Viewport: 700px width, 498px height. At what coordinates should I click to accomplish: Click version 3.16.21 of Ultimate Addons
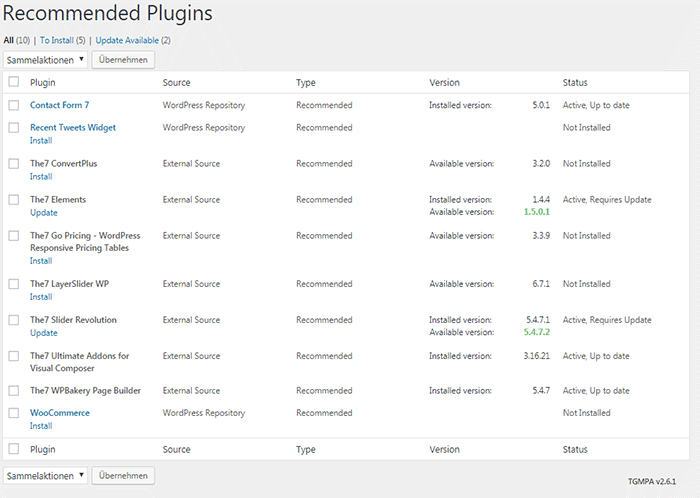tap(537, 356)
